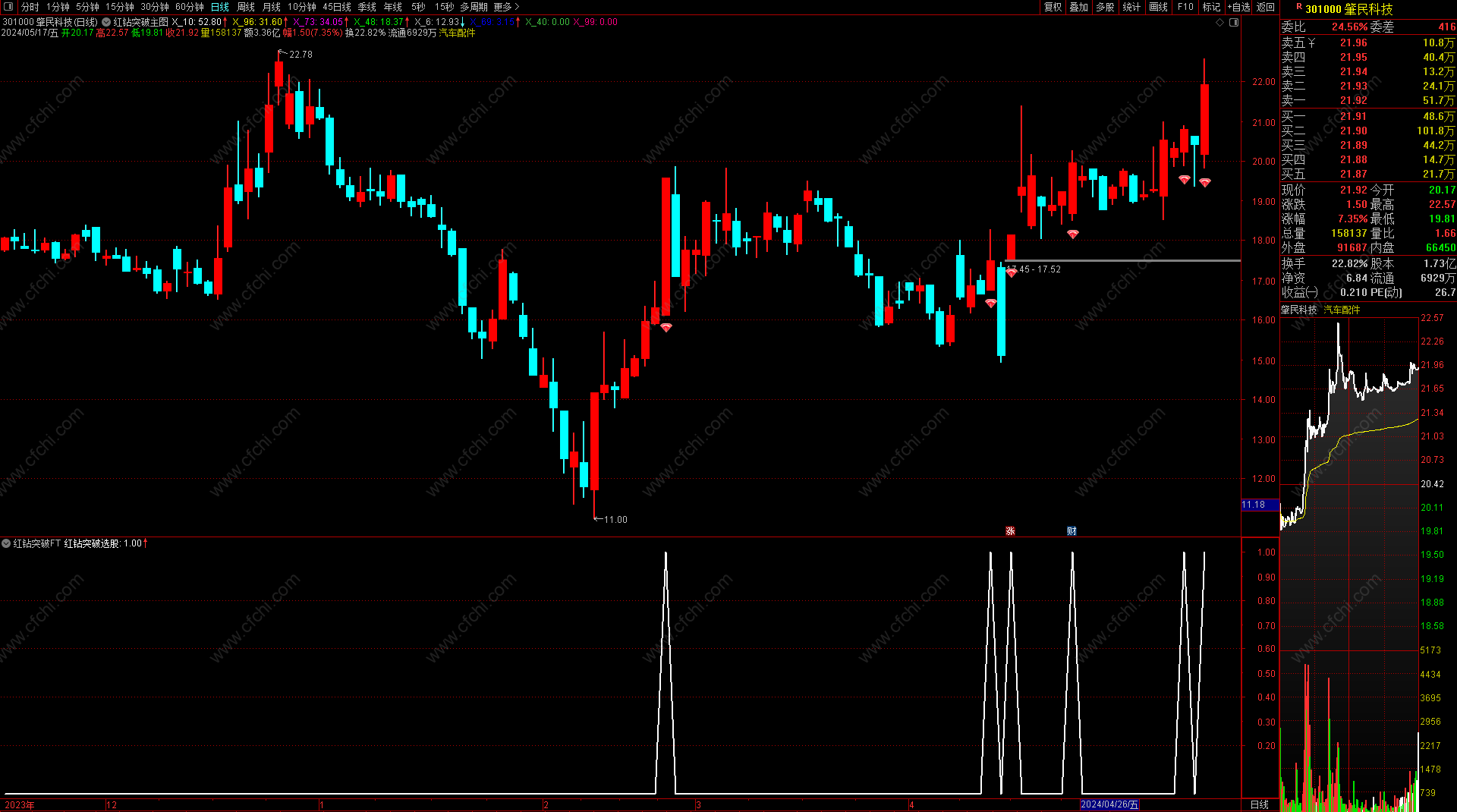Toggle the side panel icon beside the diamond
The image size is (1457, 812).
click(1234, 23)
